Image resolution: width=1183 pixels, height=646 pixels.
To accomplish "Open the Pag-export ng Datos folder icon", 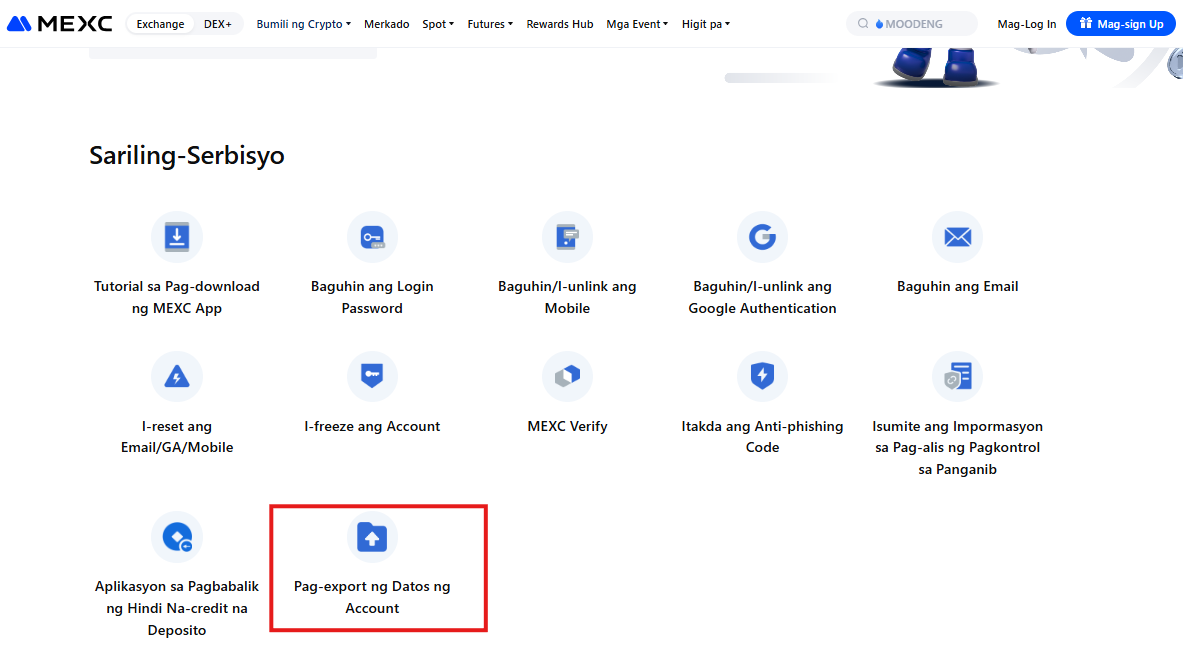I will point(372,537).
